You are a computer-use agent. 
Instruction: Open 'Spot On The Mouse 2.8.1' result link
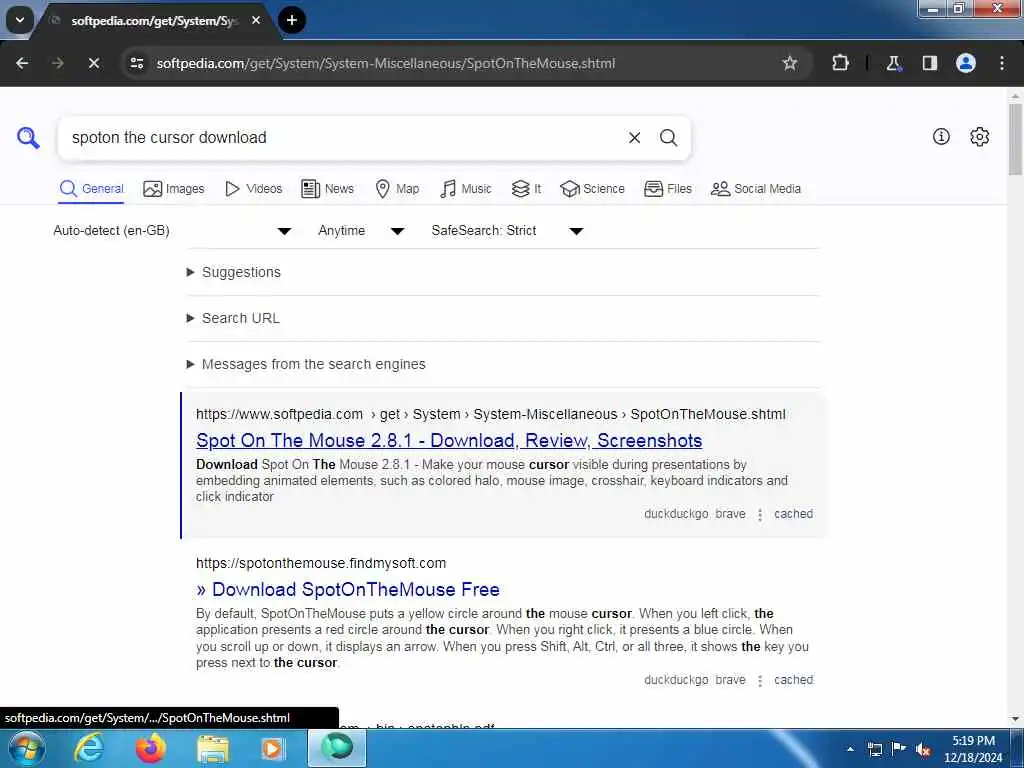449,441
